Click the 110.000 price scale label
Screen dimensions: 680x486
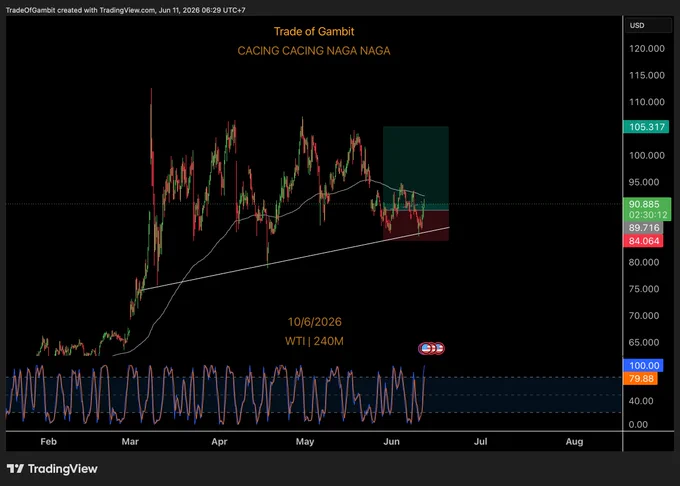point(647,102)
